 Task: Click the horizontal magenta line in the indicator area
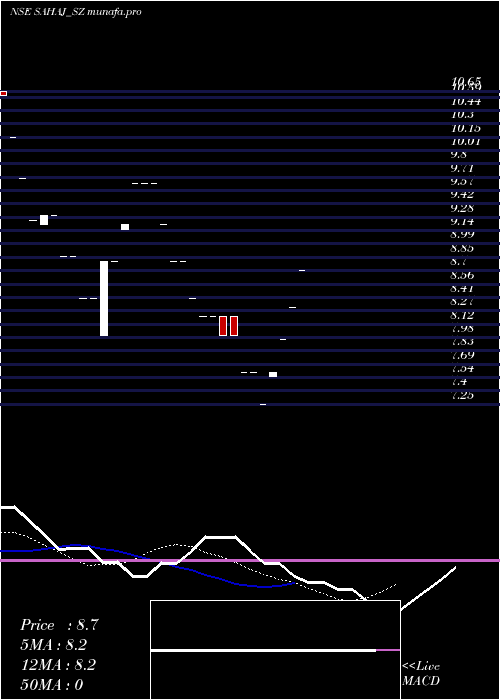(250, 560)
